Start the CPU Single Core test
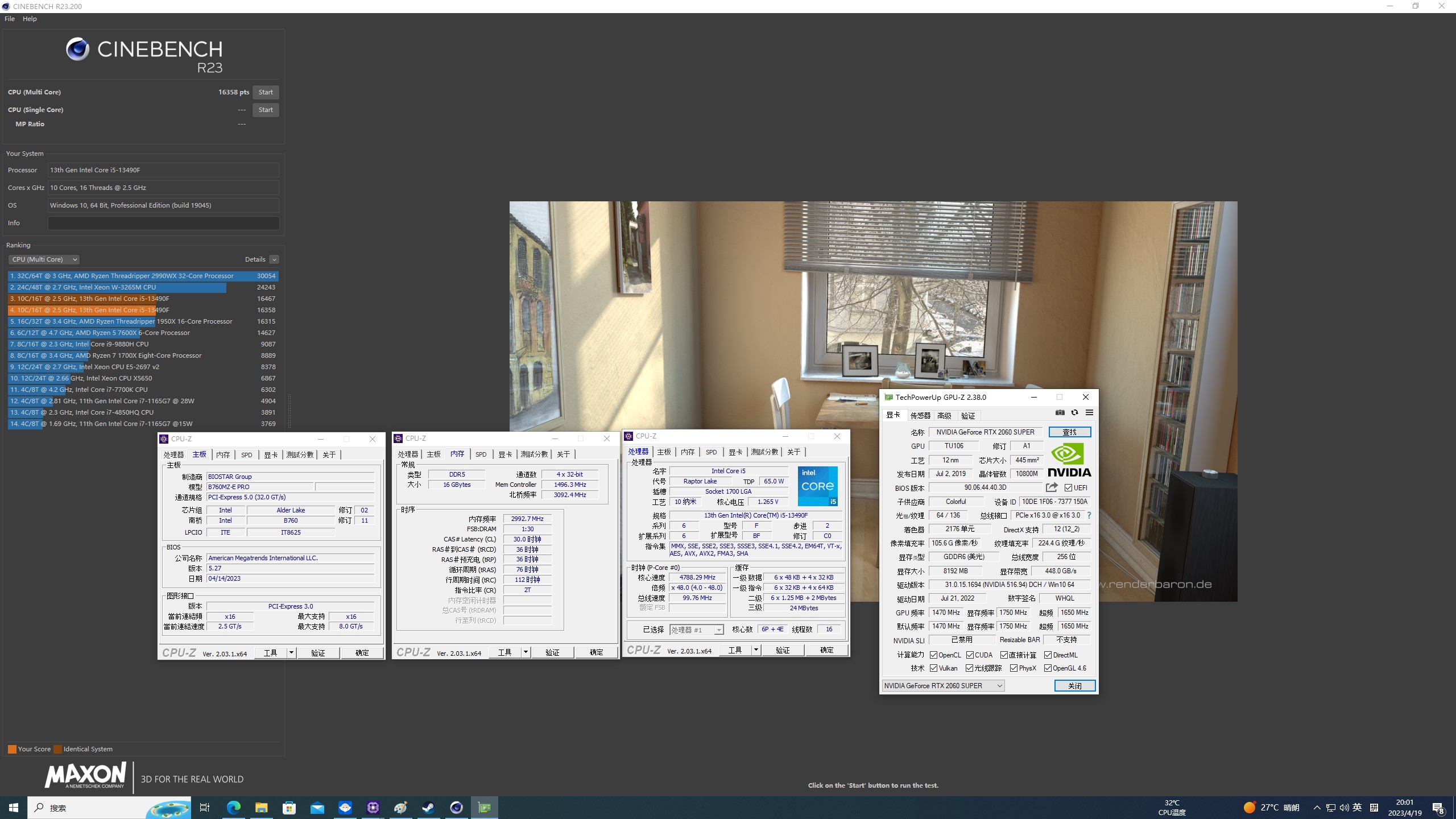1456x819 pixels. pos(266,110)
